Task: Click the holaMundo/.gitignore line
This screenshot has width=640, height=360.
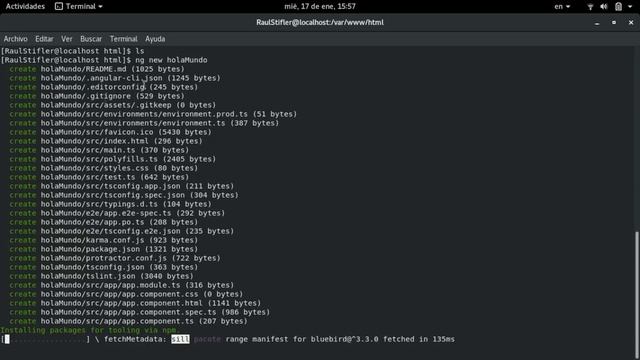Action: 97,96
